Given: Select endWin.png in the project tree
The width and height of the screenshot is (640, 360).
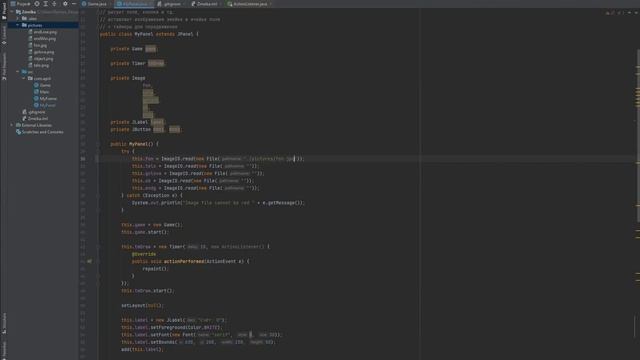Looking at the screenshot, I should 43,38.
